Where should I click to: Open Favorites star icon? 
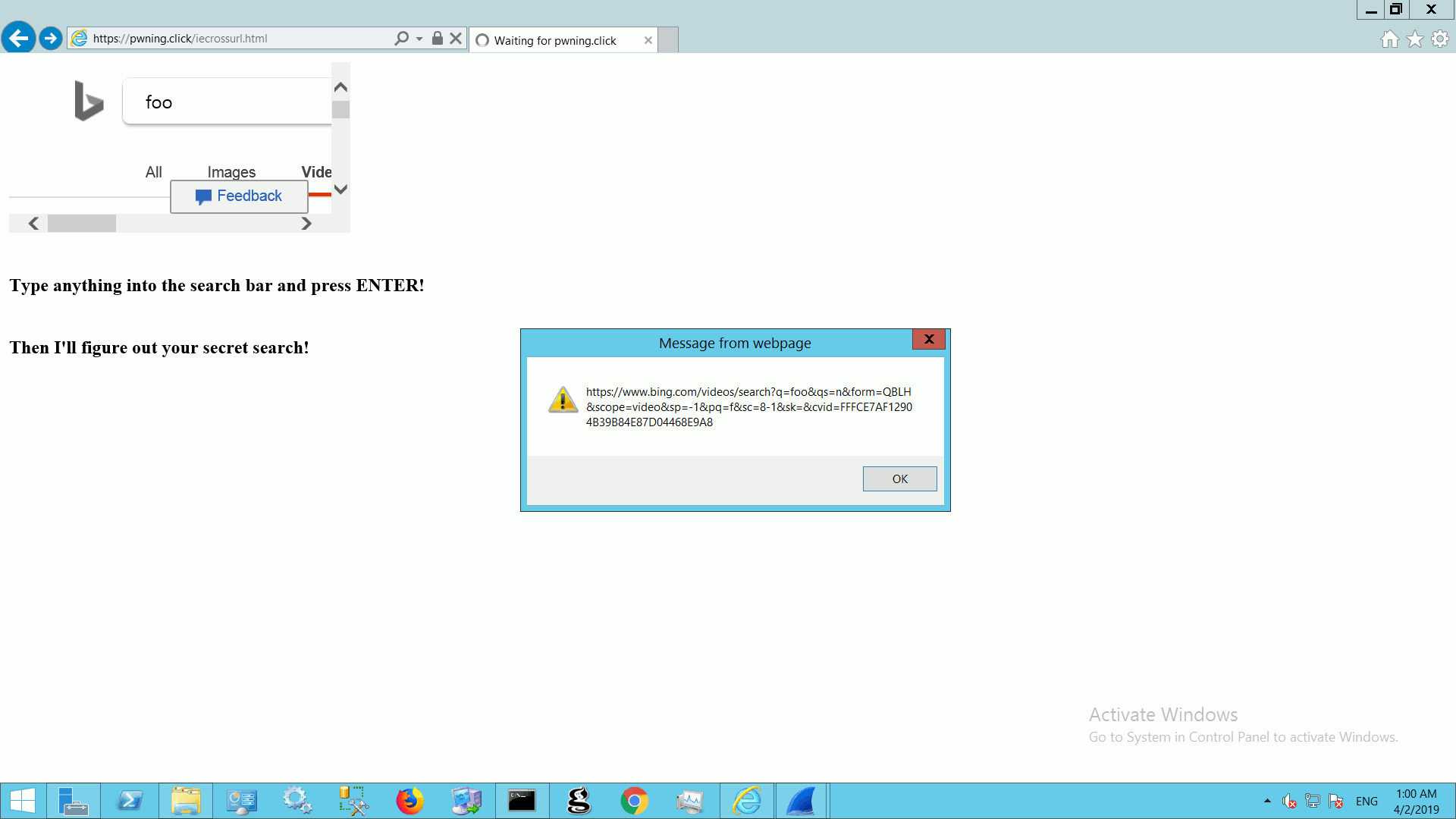point(1415,39)
